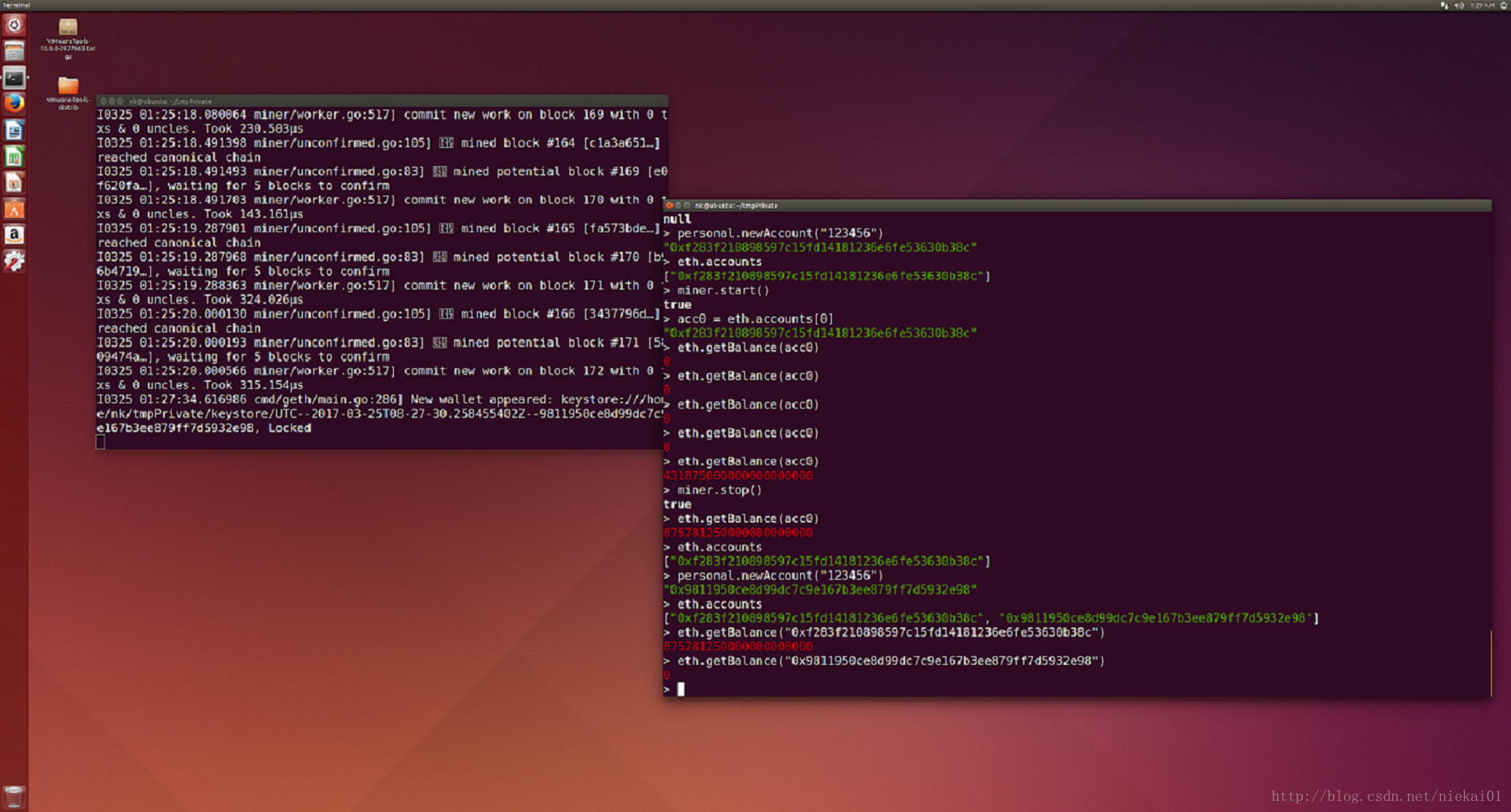Open LibreOffice Writer from launcher

click(14, 130)
